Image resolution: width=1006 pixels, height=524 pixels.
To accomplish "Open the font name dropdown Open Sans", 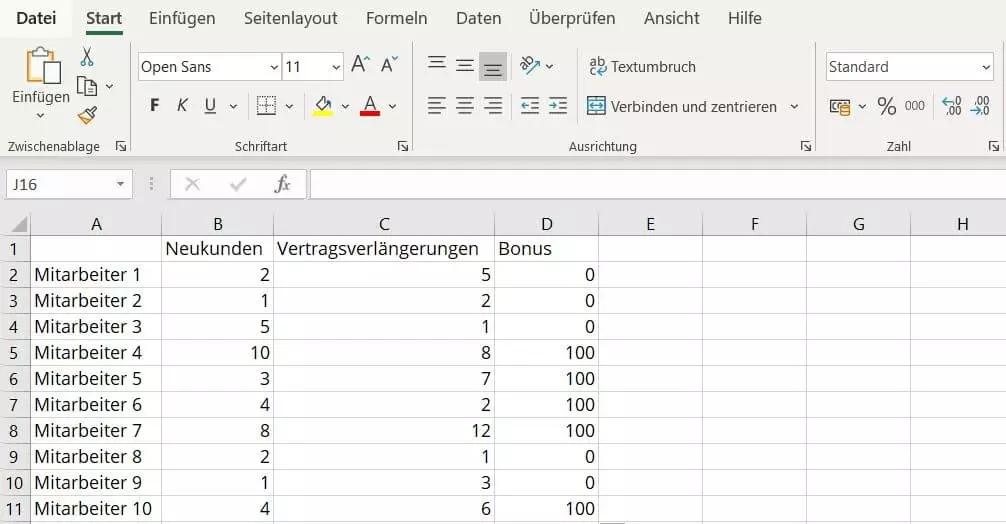I will point(274,67).
